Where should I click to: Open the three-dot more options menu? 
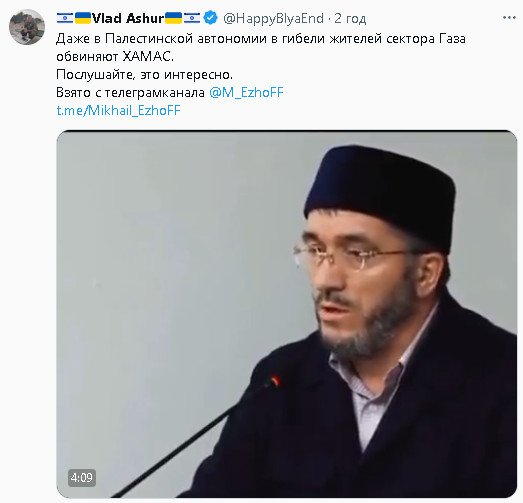click(509, 18)
